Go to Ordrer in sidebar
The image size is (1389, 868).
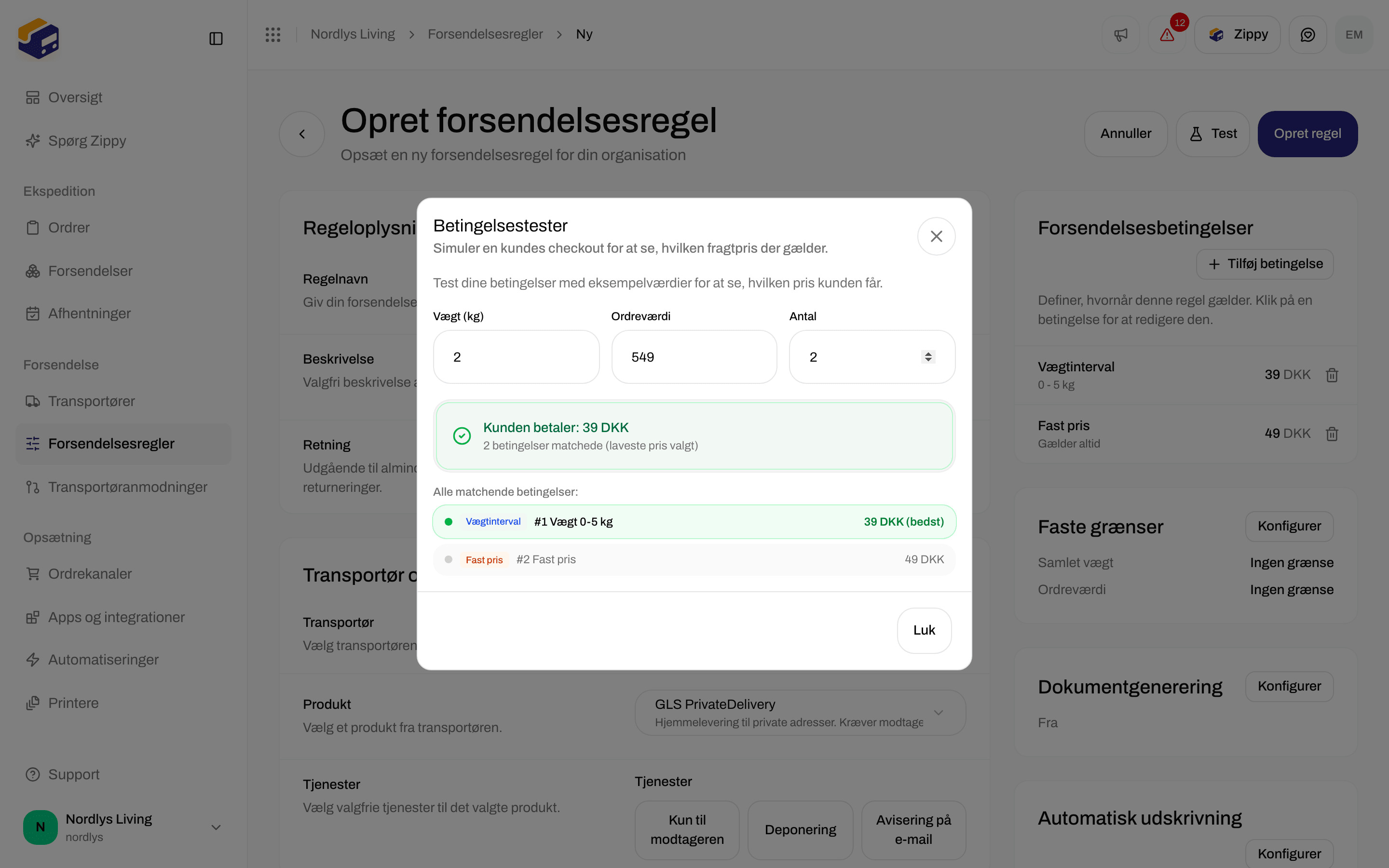tap(123, 227)
